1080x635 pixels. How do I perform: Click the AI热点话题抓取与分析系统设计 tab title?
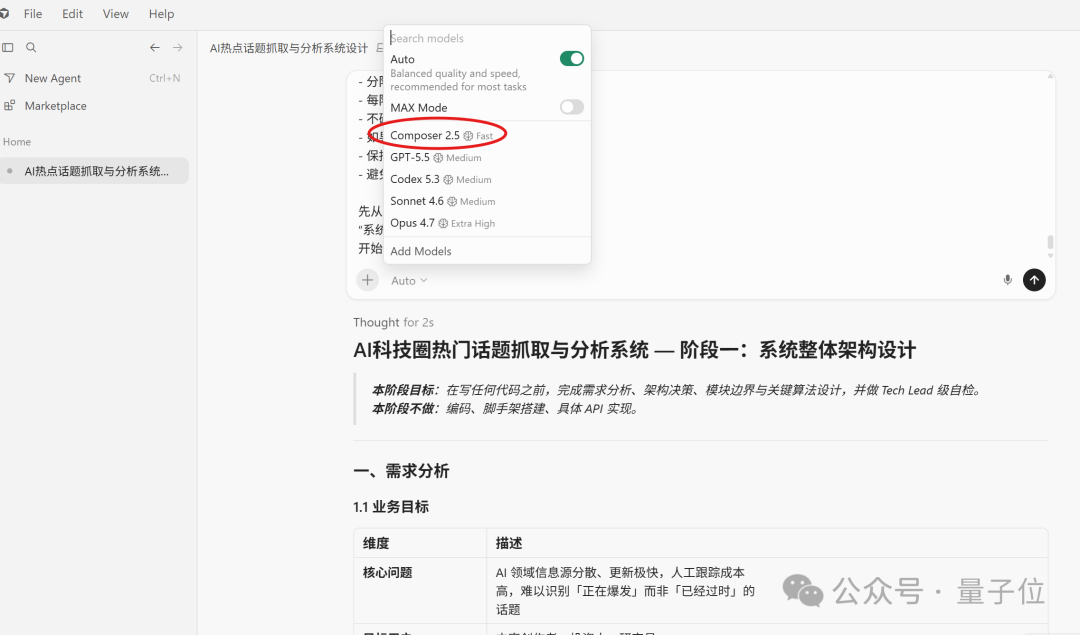(x=289, y=48)
